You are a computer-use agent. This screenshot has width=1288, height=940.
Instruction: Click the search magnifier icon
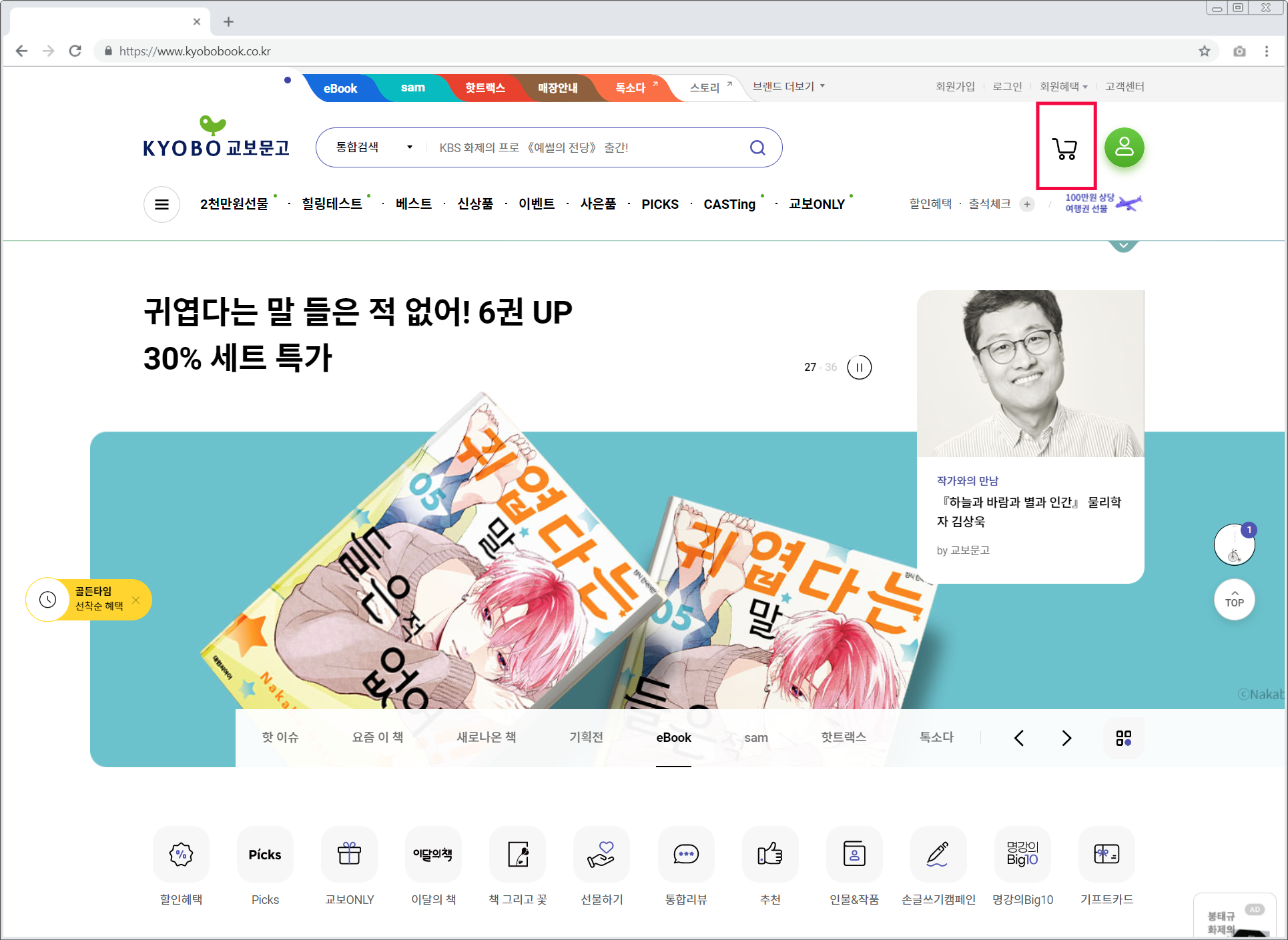(x=757, y=147)
